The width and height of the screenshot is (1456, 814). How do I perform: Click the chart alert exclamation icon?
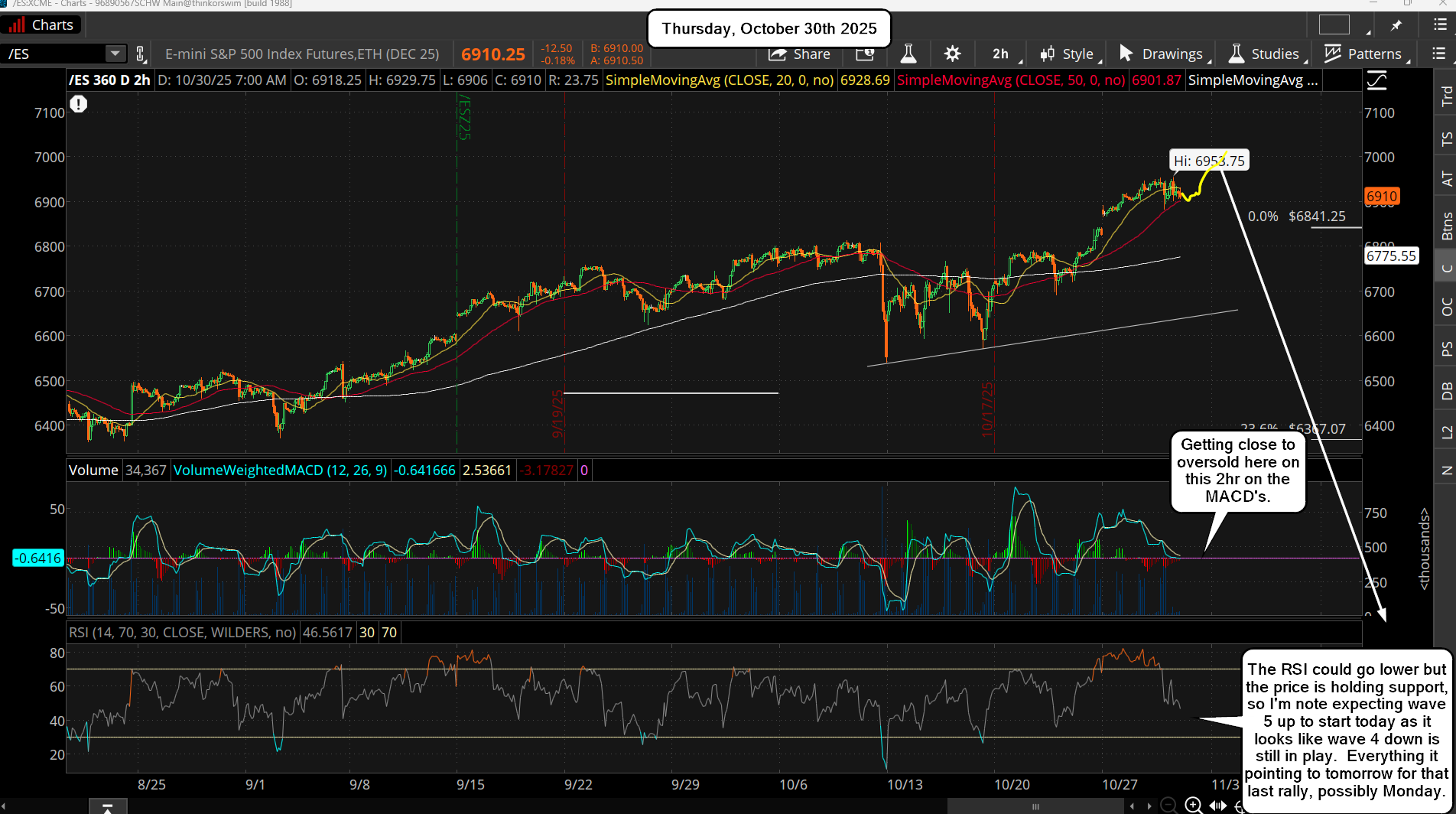pos(79,104)
